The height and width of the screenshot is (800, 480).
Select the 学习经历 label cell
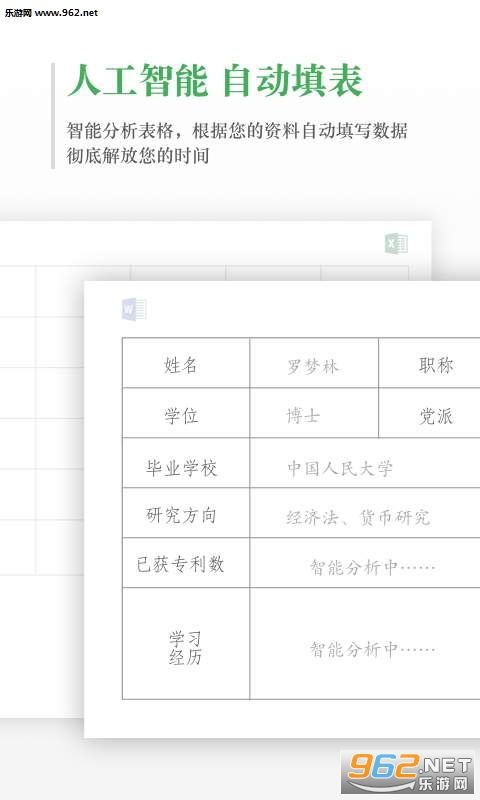pyautogui.click(x=186, y=644)
